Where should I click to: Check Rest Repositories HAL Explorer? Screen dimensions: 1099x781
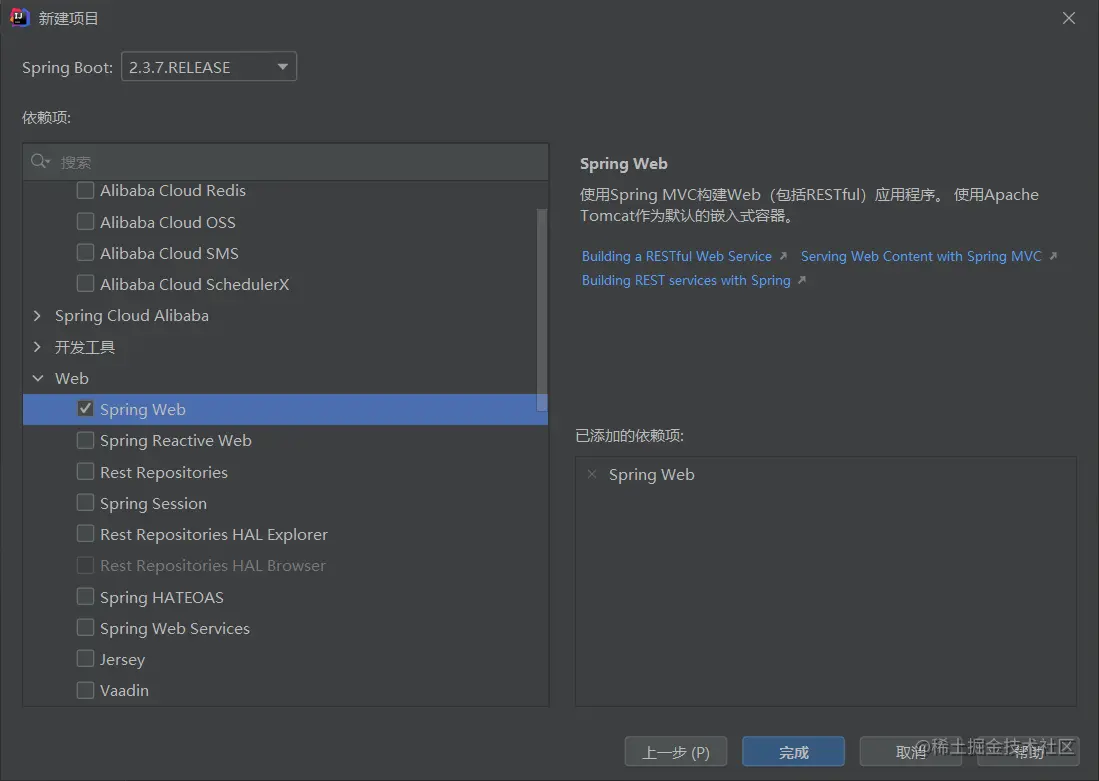click(85, 534)
